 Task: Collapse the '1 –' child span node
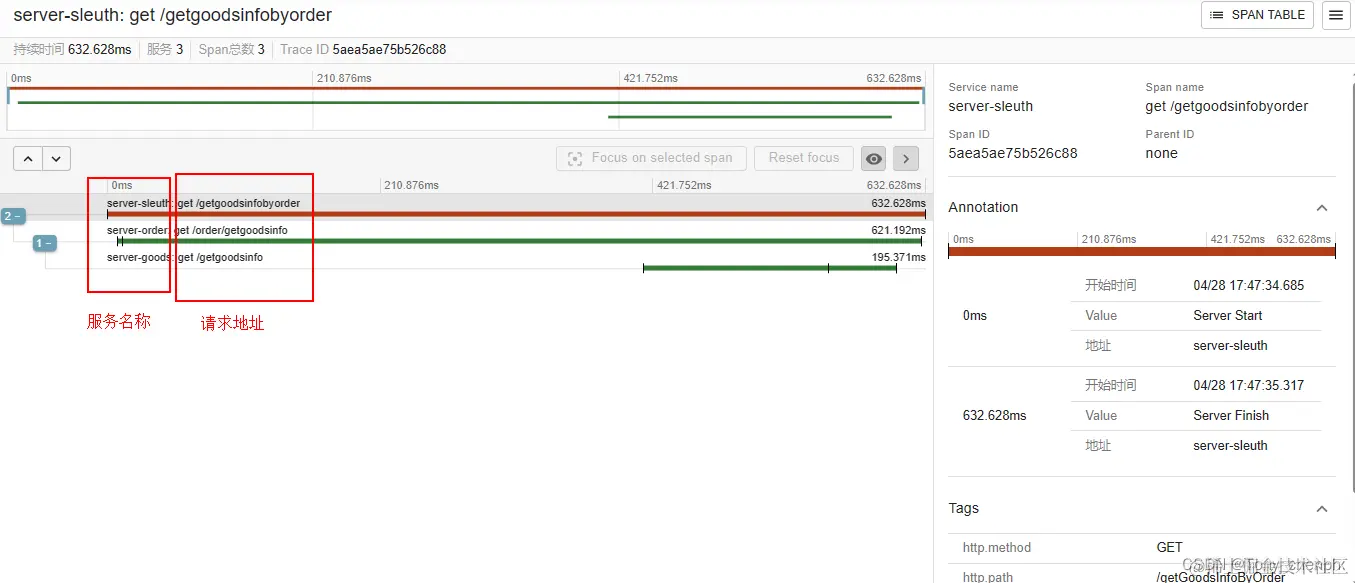point(45,243)
